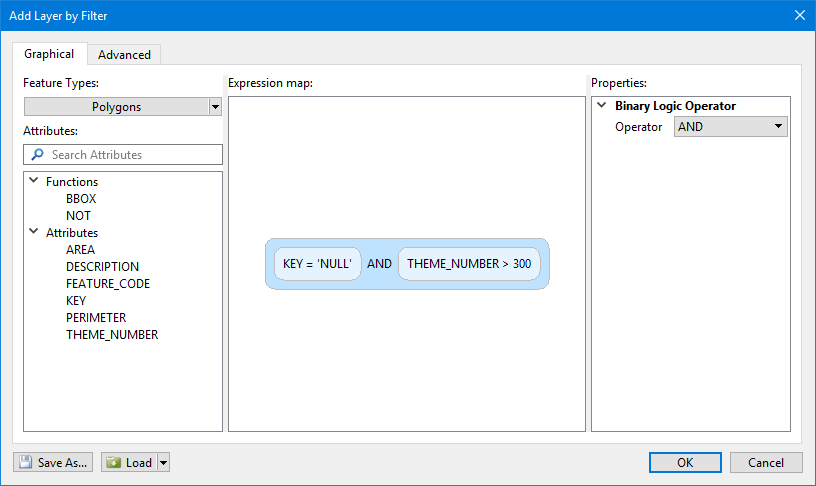This screenshot has height=486, width=816.
Task: Switch to the Advanced tab
Action: coord(124,55)
